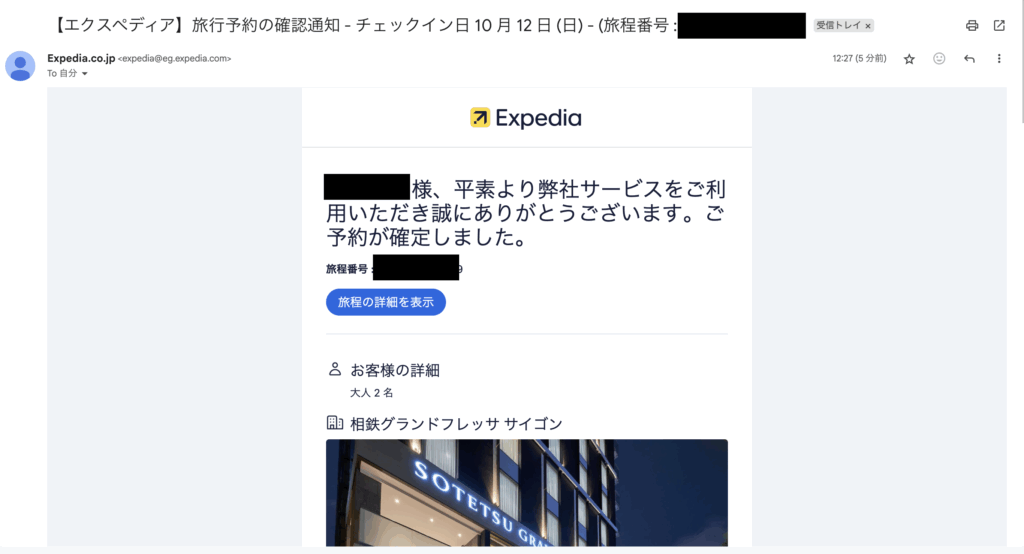Click the email subject line text
Screen dimensions: 1024x554
(364, 25)
